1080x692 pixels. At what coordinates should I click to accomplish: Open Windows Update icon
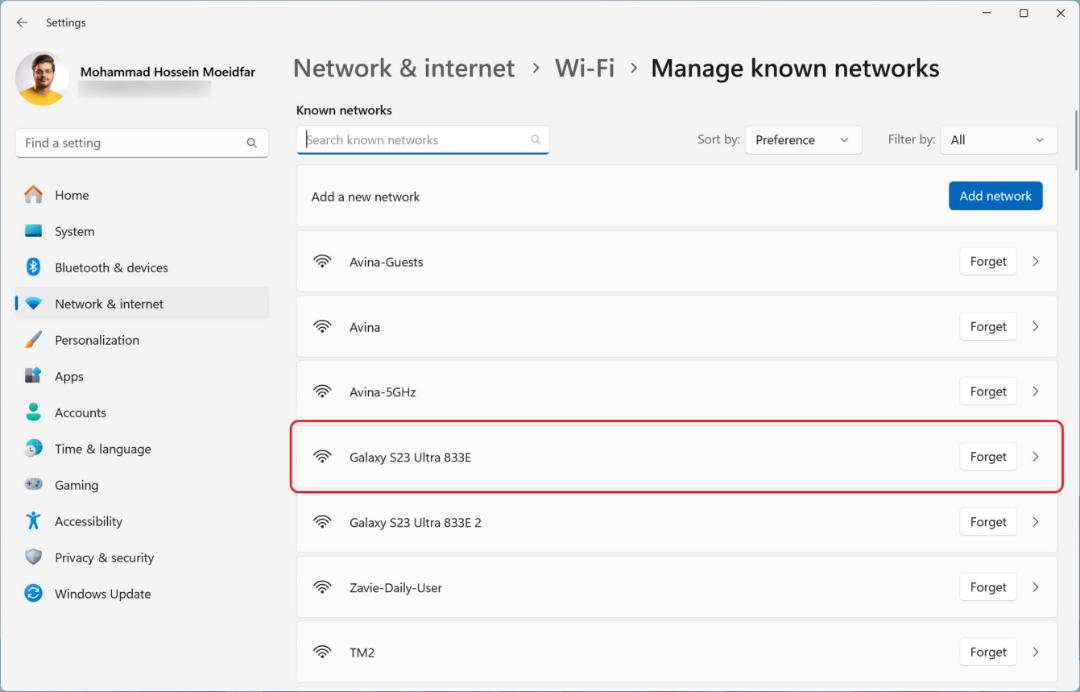33,594
